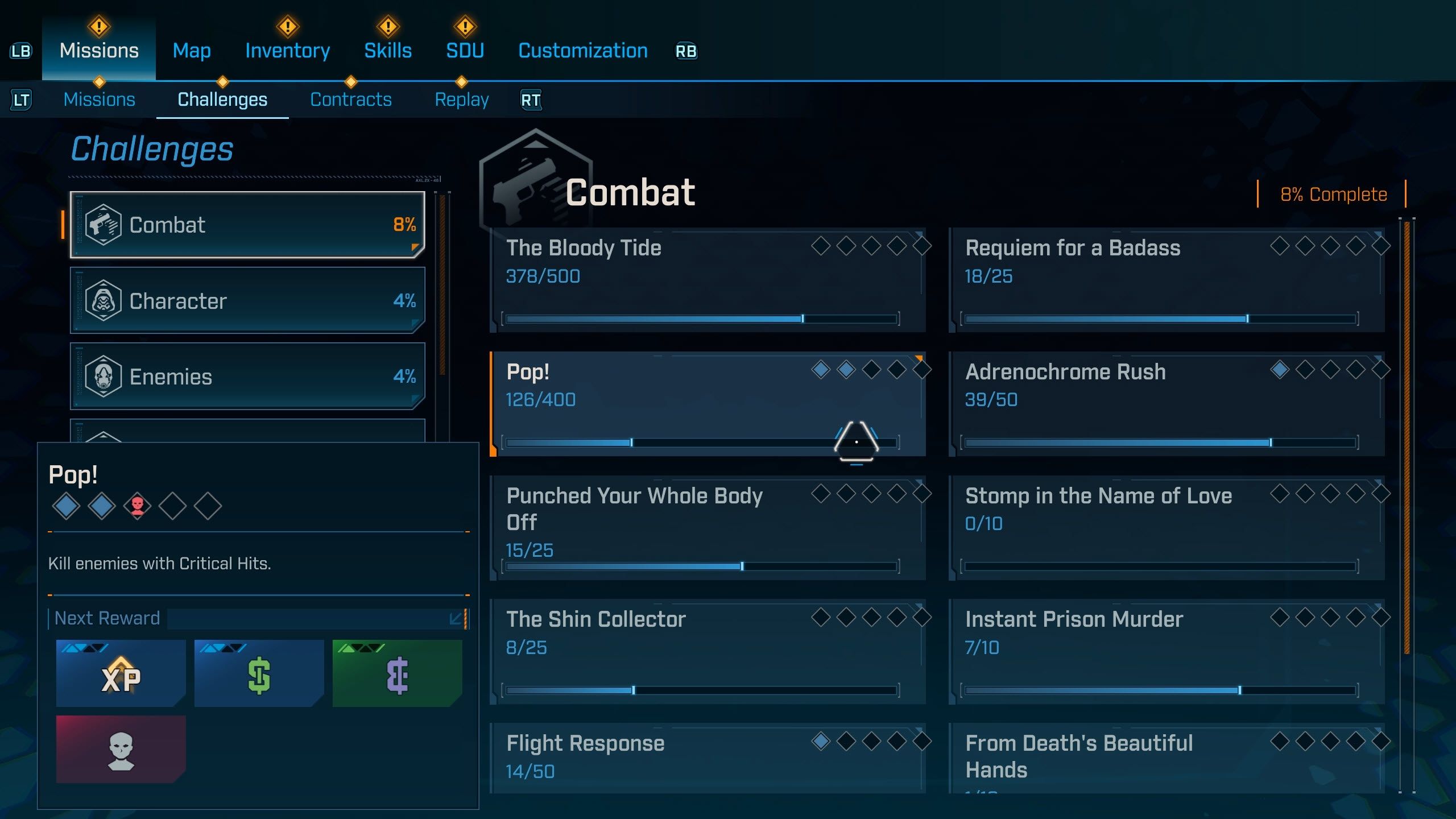This screenshot has width=1456, height=819.
Task: Select the Enemies challenge category
Action: coord(247,376)
